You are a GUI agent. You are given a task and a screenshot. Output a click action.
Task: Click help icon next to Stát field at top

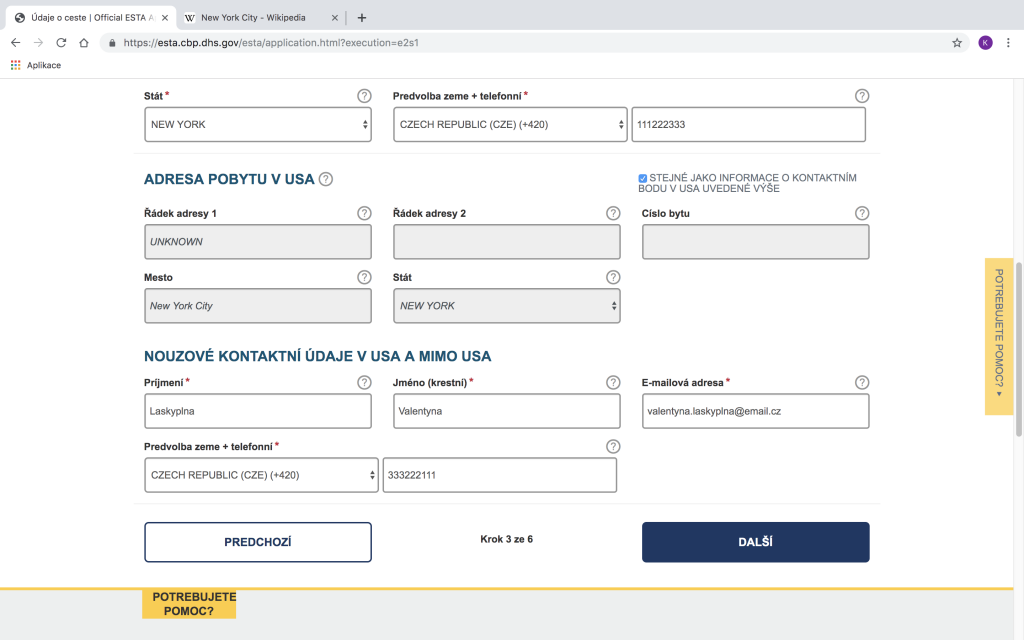pyautogui.click(x=364, y=96)
